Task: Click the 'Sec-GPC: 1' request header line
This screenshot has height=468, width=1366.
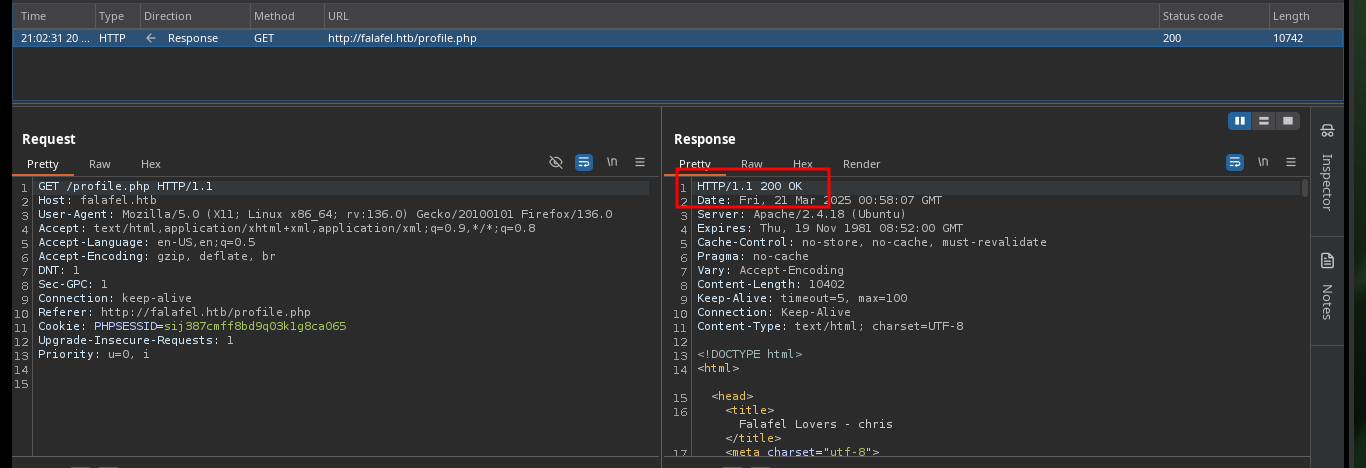Action: point(73,284)
